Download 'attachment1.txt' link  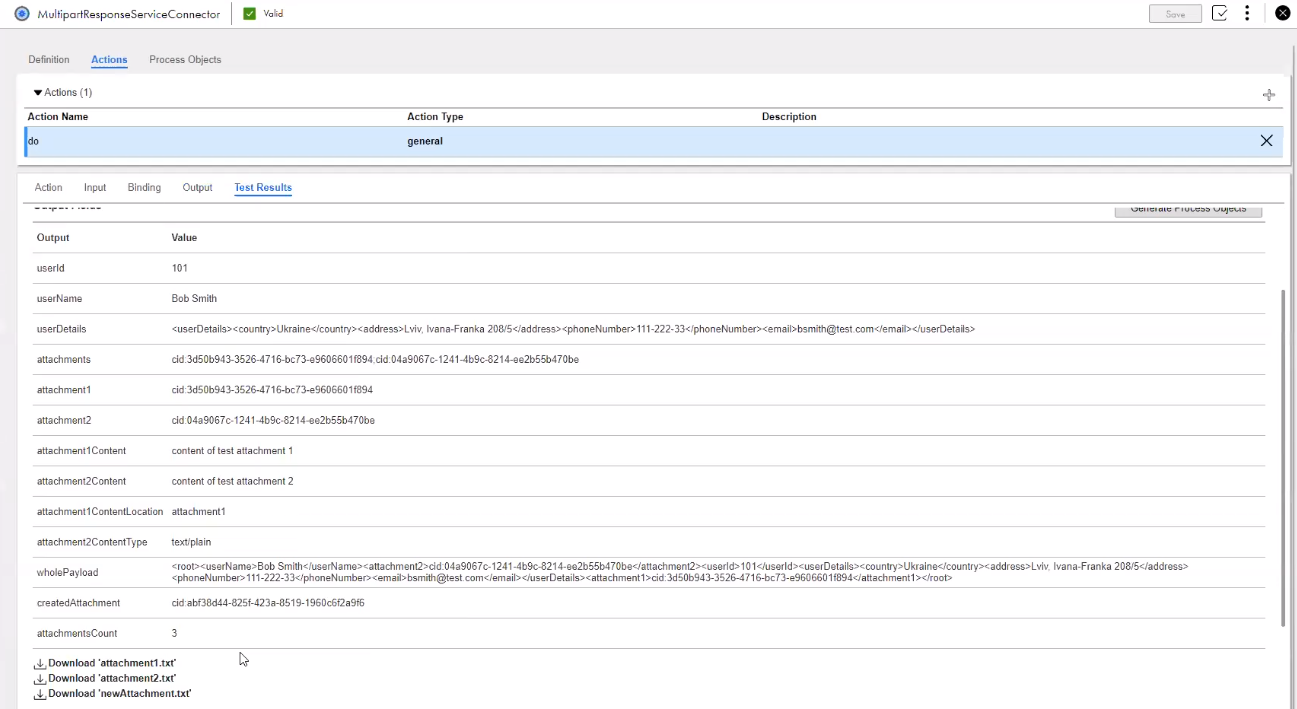pyautogui.click(x=112, y=664)
